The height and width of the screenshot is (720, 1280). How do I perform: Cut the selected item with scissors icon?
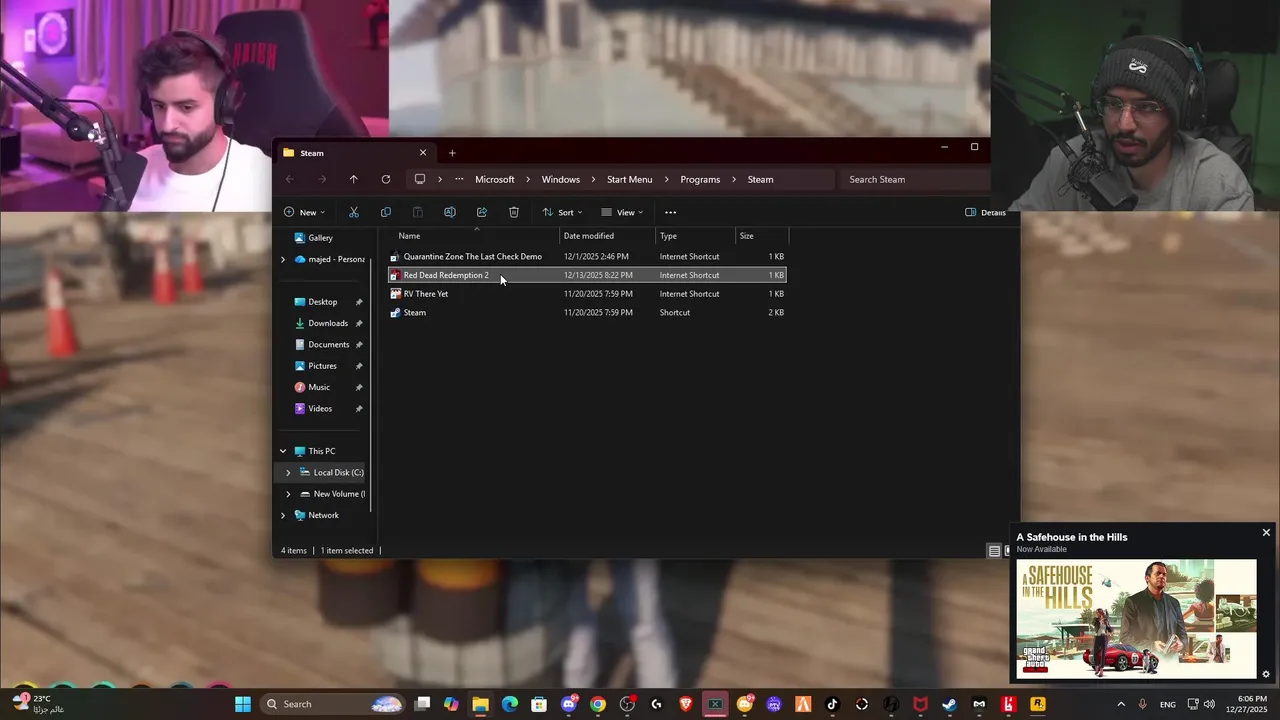(x=353, y=212)
